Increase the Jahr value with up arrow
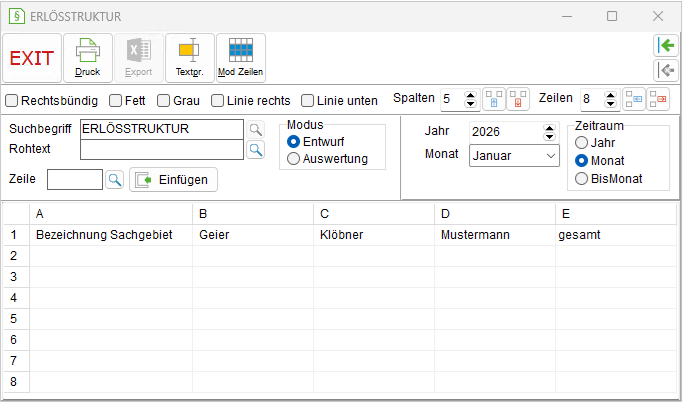Image resolution: width=683 pixels, height=402 pixels. (x=549, y=128)
